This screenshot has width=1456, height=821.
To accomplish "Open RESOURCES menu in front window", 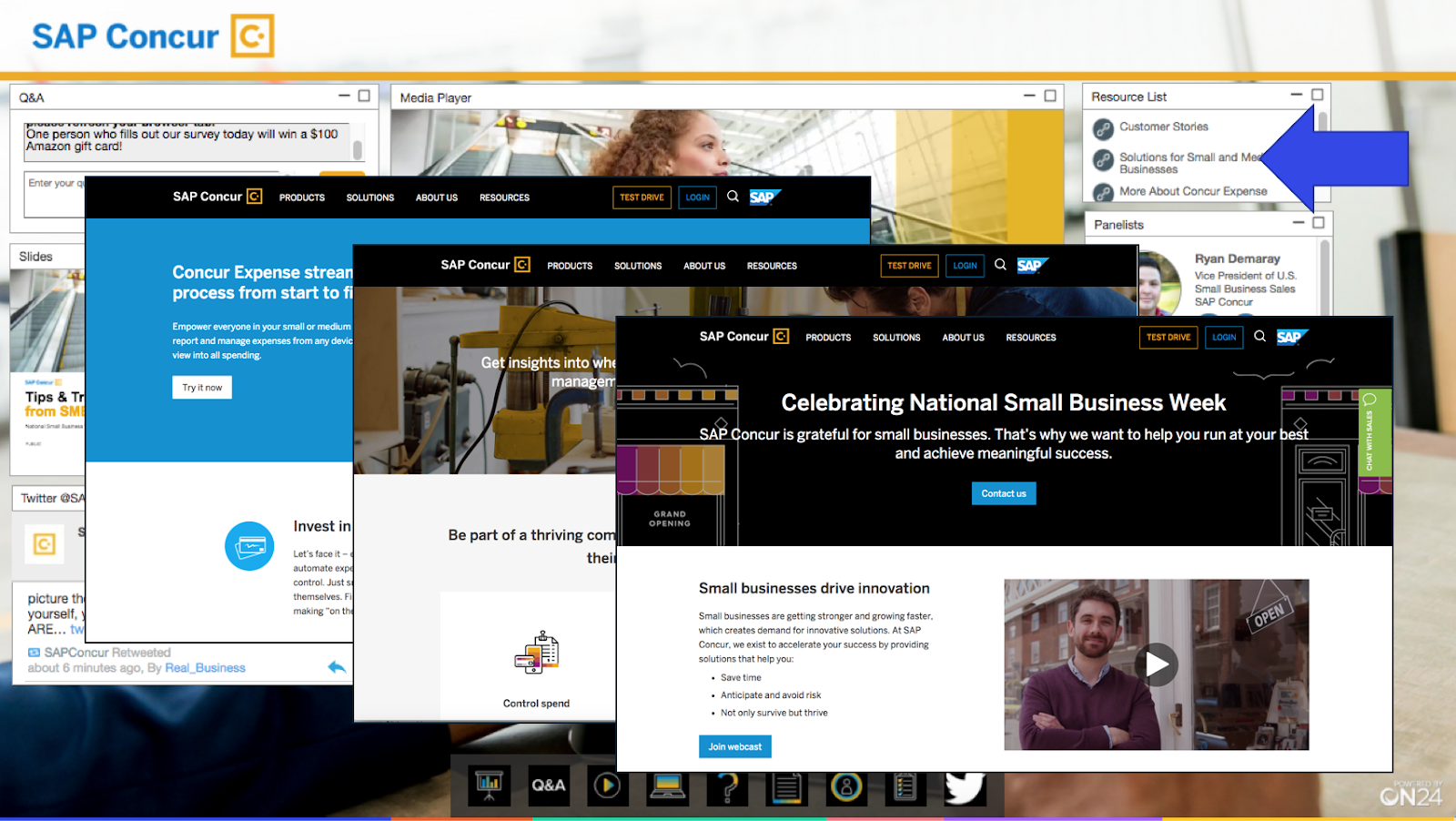I will pos(1031,338).
